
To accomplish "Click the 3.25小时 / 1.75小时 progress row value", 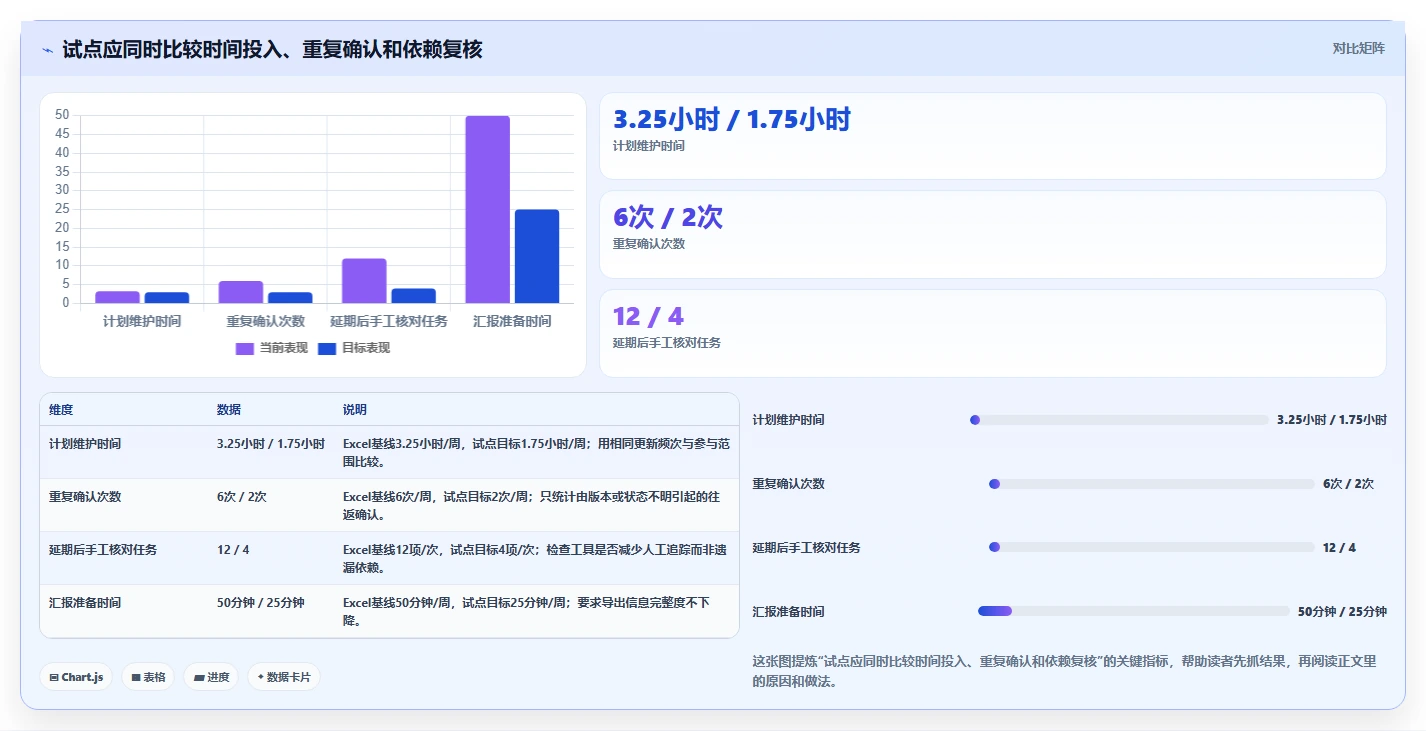I will pyautogui.click(x=1332, y=420).
